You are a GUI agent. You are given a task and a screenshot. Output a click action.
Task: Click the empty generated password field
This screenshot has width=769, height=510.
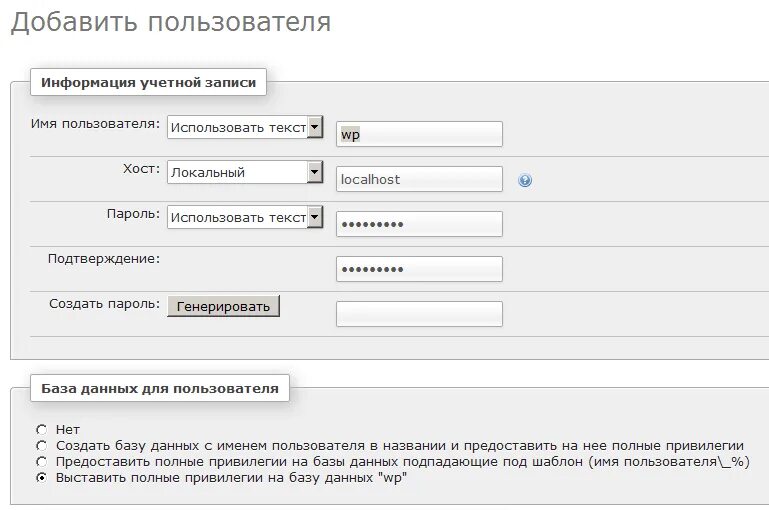coord(419,314)
